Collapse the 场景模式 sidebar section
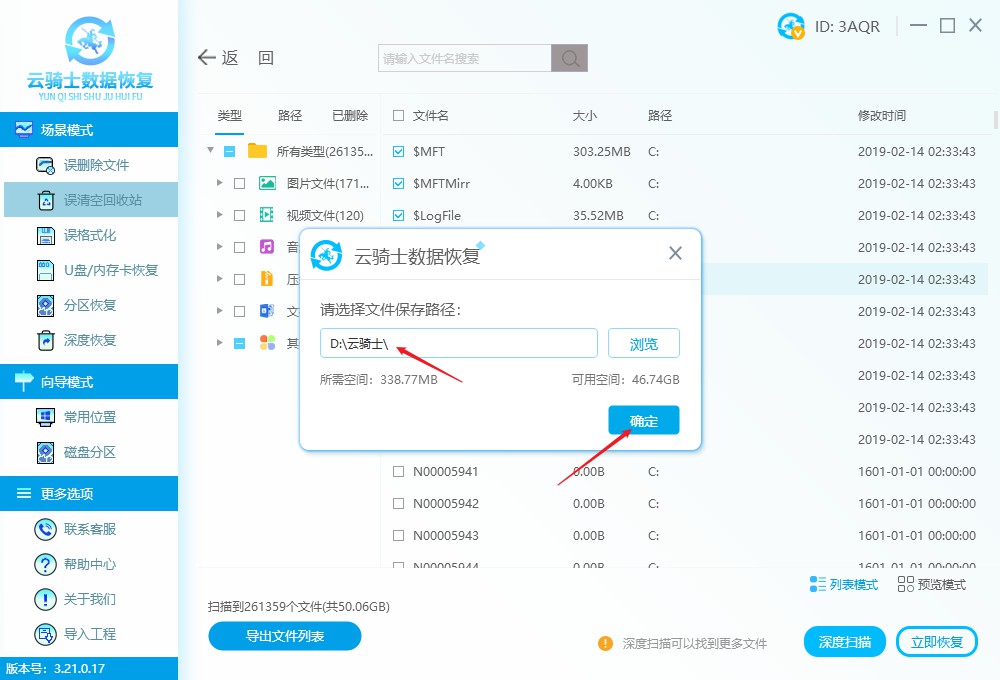Image resolution: width=1000 pixels, height=680 pixels. tap(89, 129)
